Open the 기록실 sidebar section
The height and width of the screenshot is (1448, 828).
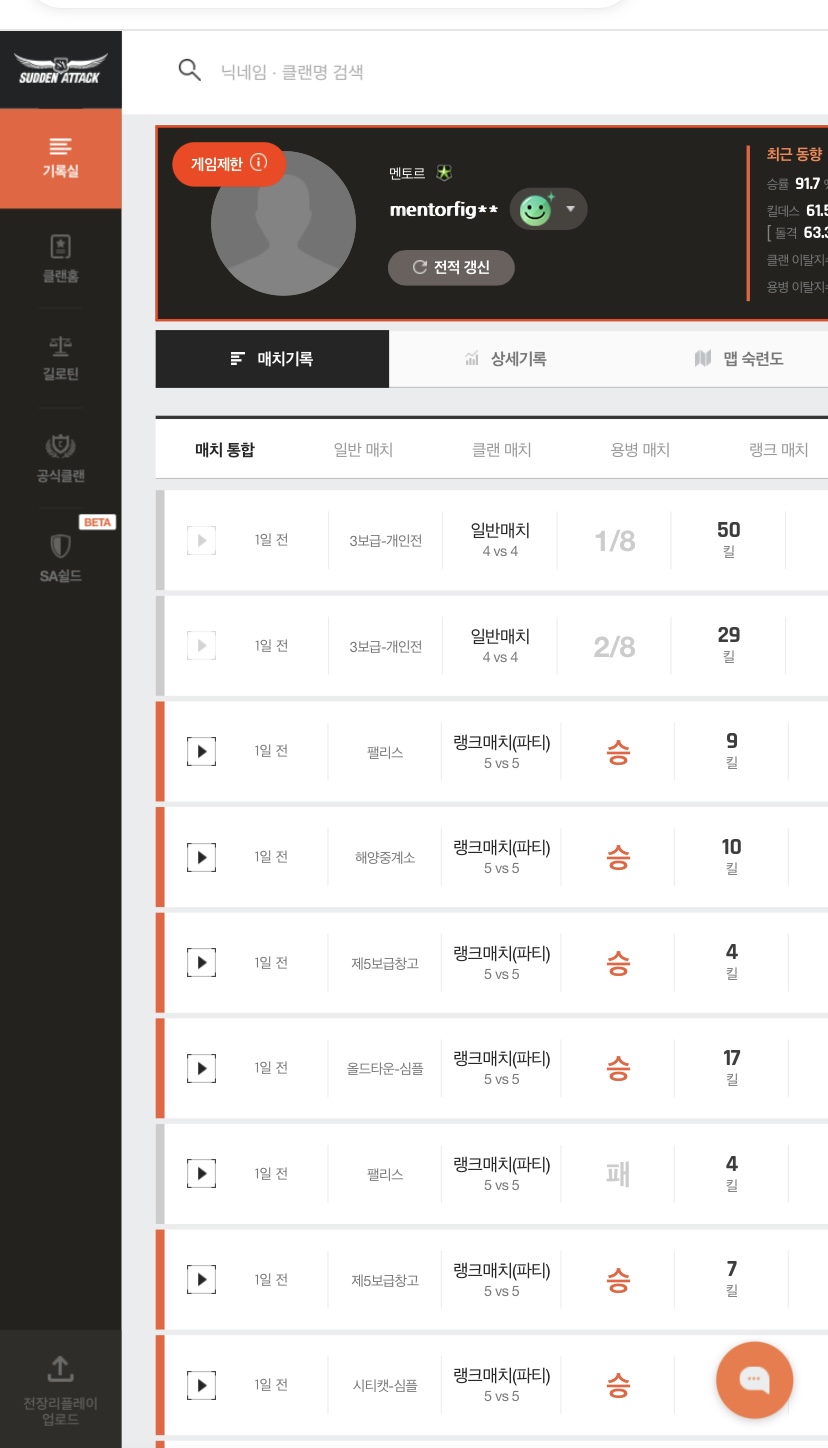click(60, 158)
